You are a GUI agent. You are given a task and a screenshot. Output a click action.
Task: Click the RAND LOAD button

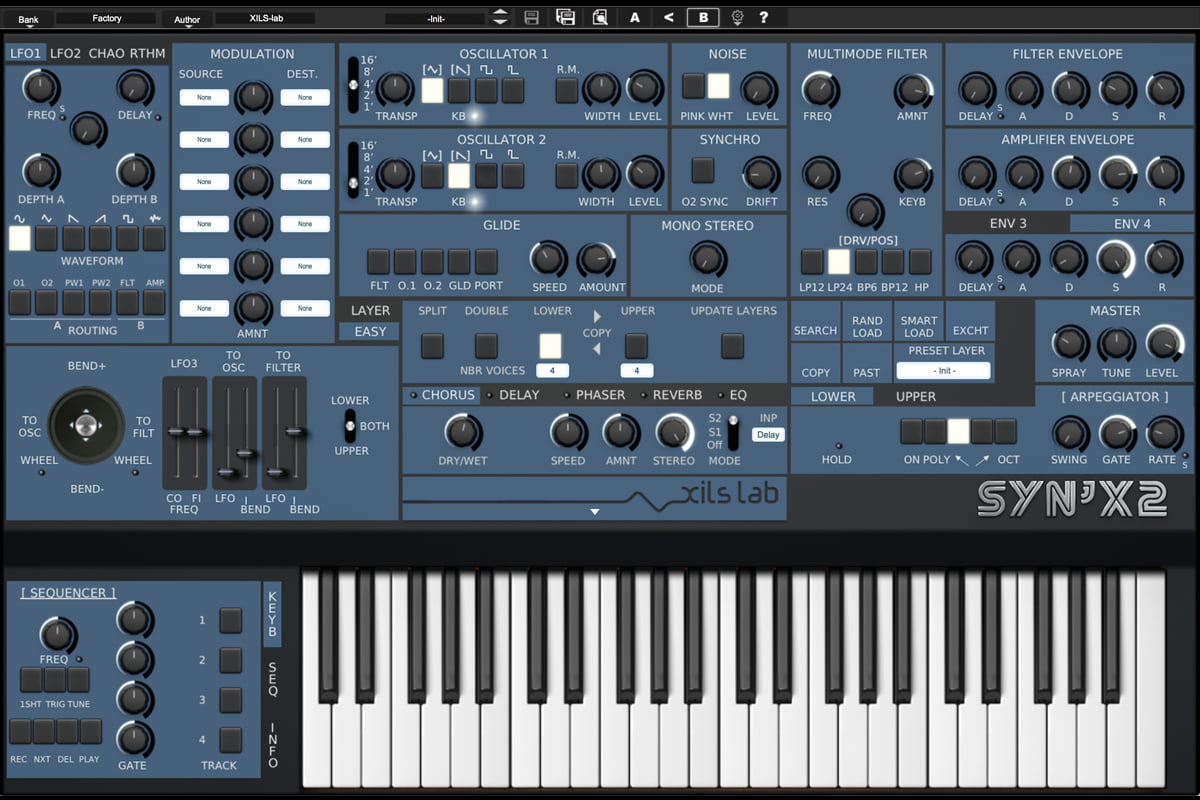[867, 322]
